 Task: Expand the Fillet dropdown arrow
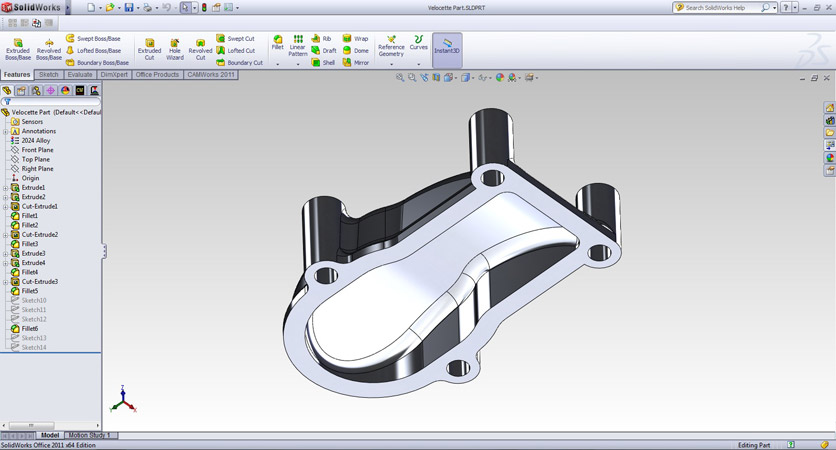pyautogui.click(x=278, y=64)
